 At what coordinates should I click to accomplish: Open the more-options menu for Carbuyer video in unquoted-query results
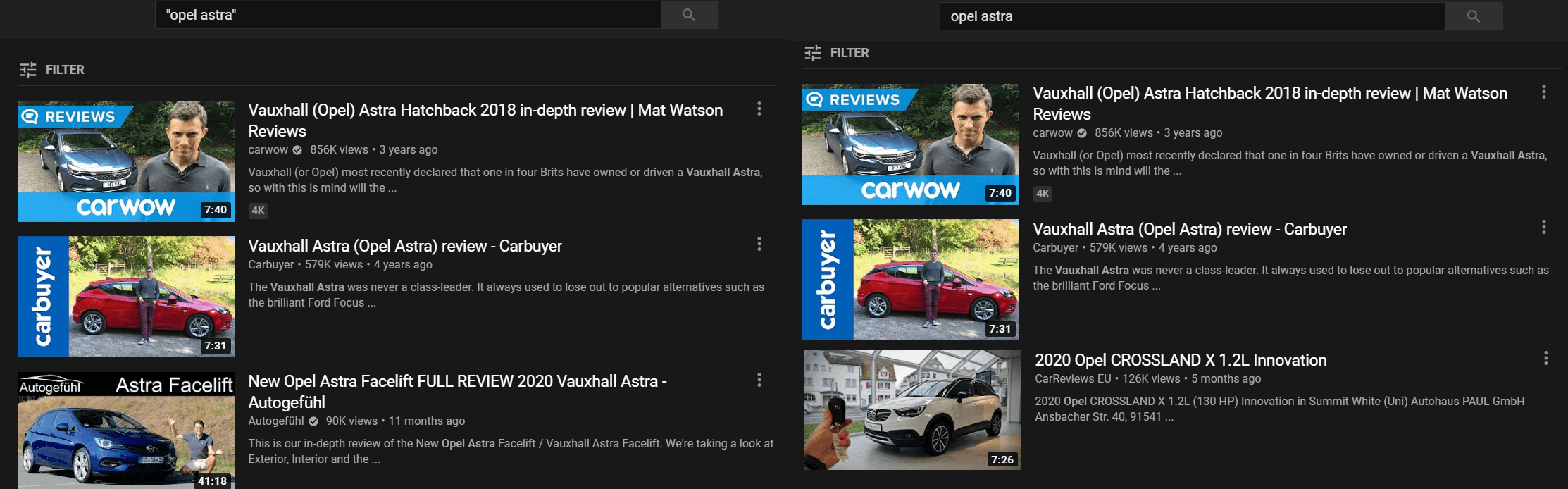pyautogui.click(x=1543, y=227)
